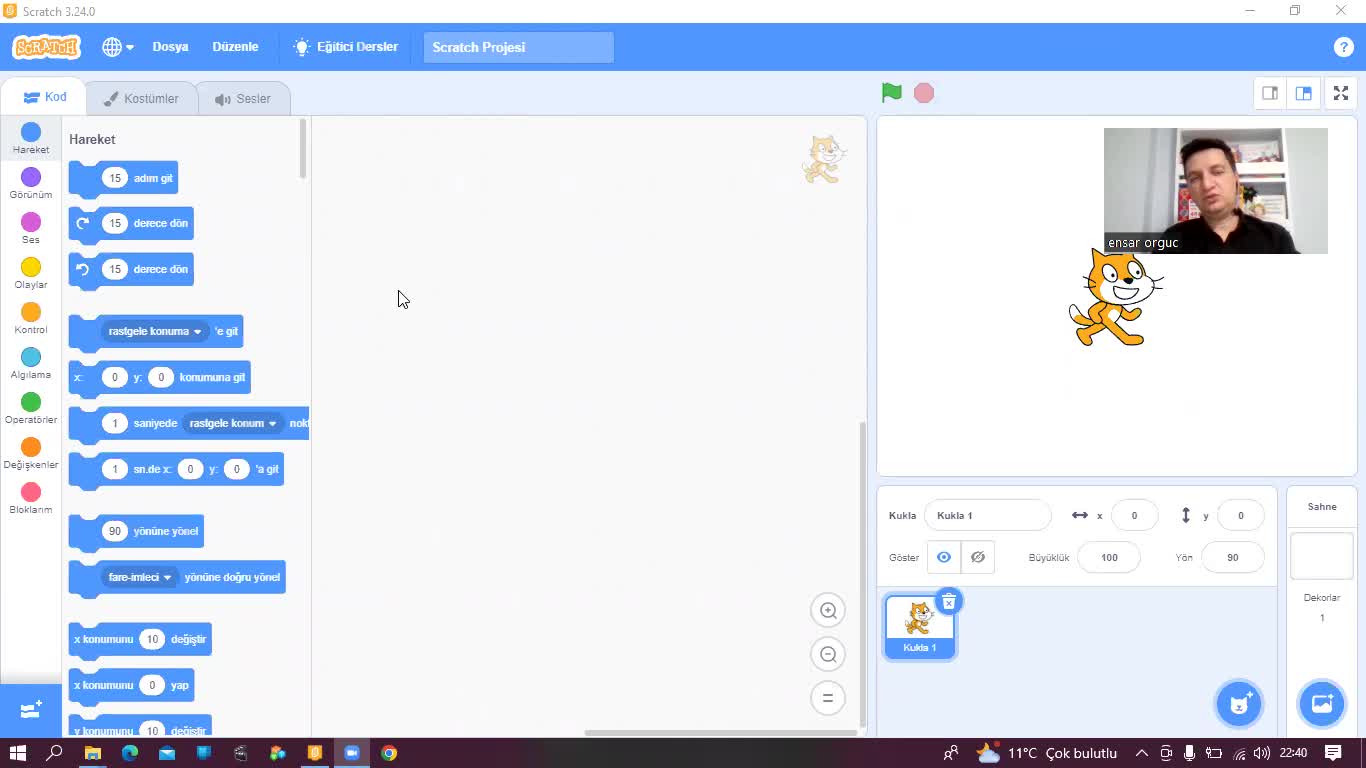Expand 'fare-imleci' dropdown in yönüne doğru yönel
The height and width of the screenshot is (768, 1366).
tap(140, 577)
